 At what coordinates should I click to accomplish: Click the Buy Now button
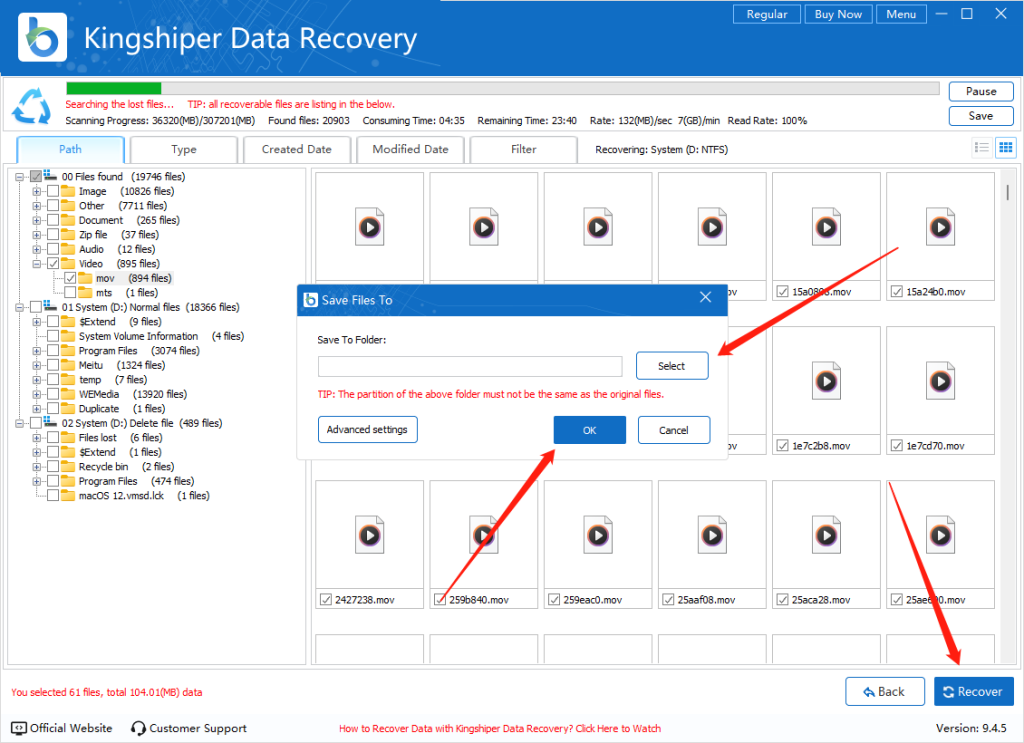tap(838, 14)
